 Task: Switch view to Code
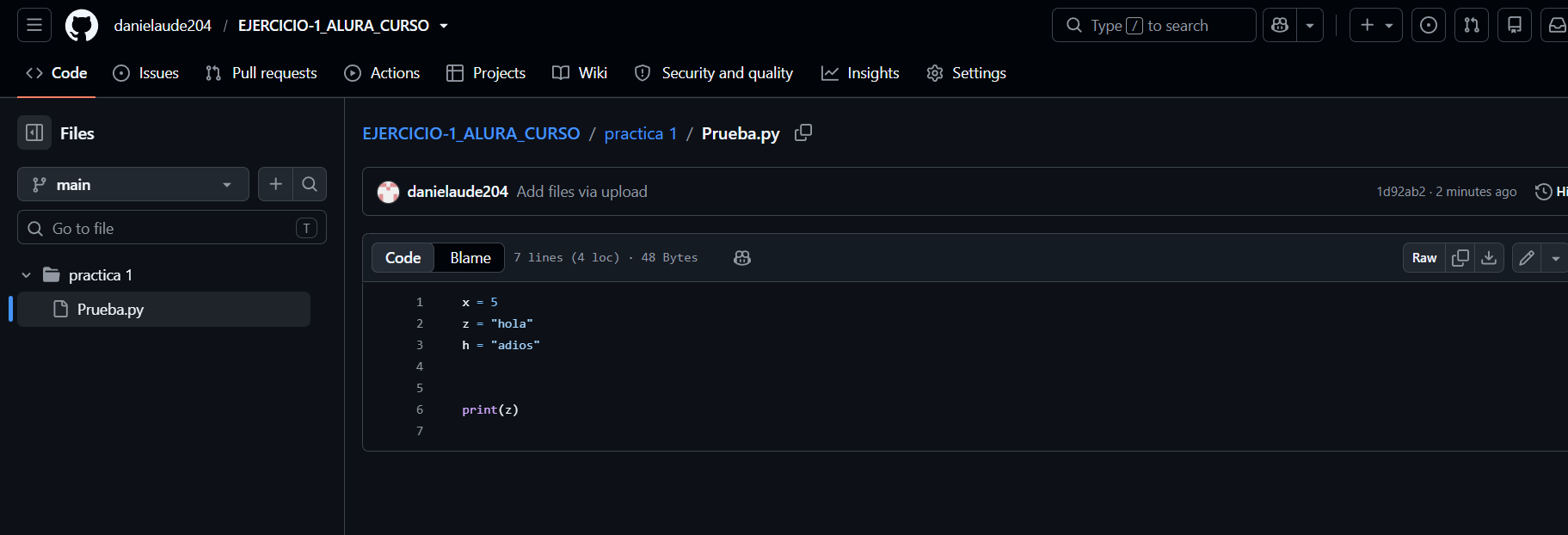(403, 258)
